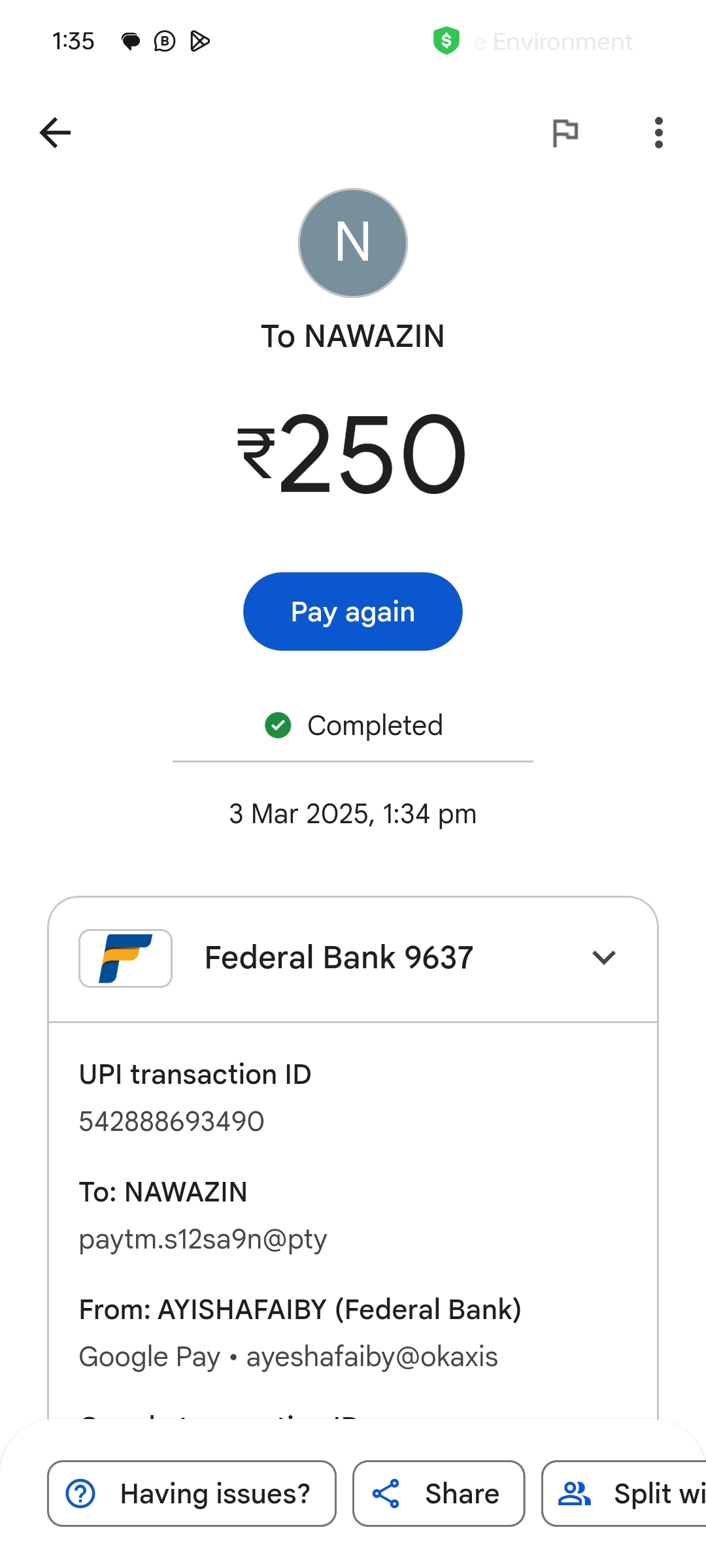Tap the NAWAZIN avatar circle
This screenshot has height=1568, width=706.
point(353,243)
